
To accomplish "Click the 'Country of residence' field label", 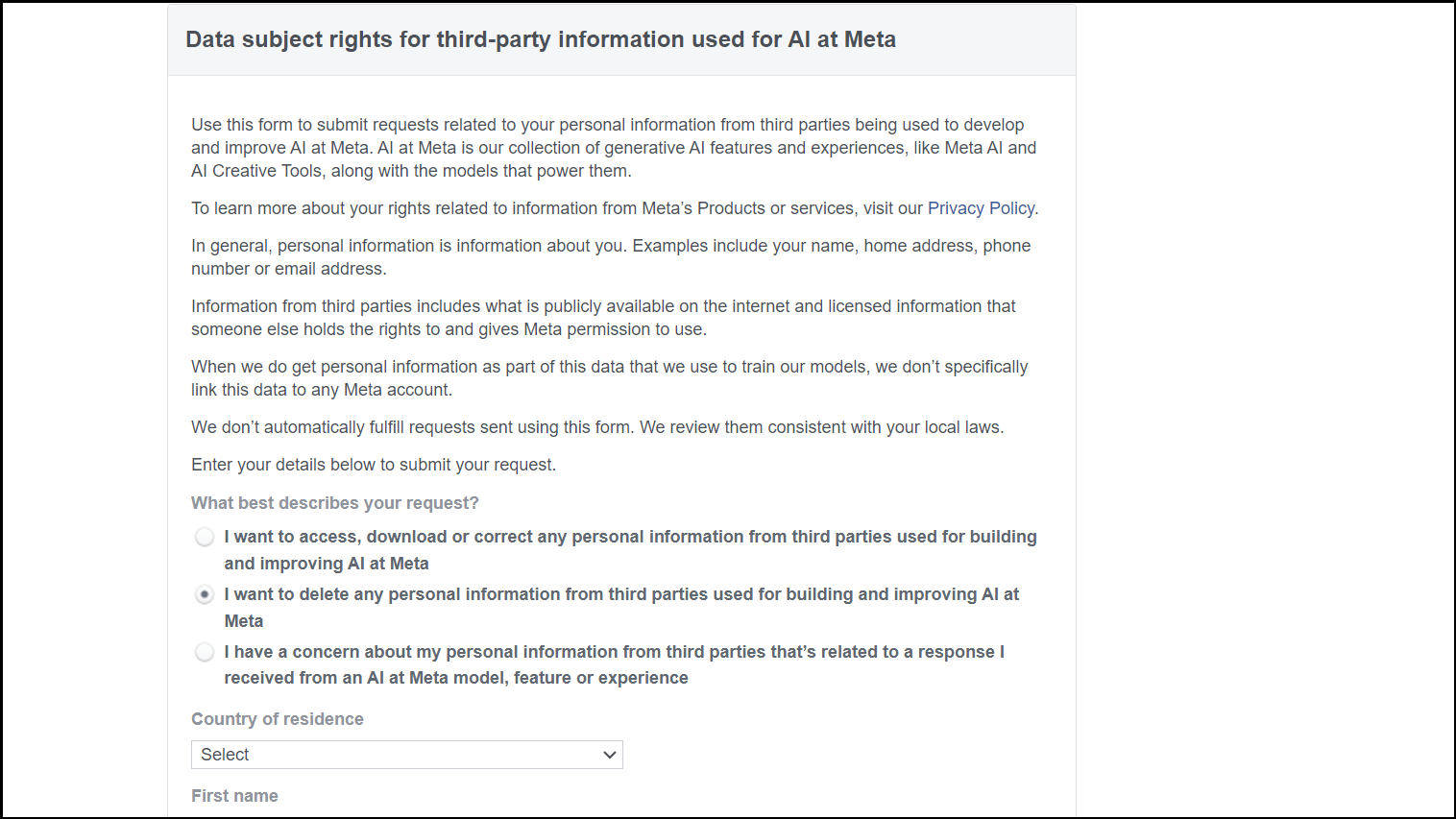I will [x=278, y=719].
